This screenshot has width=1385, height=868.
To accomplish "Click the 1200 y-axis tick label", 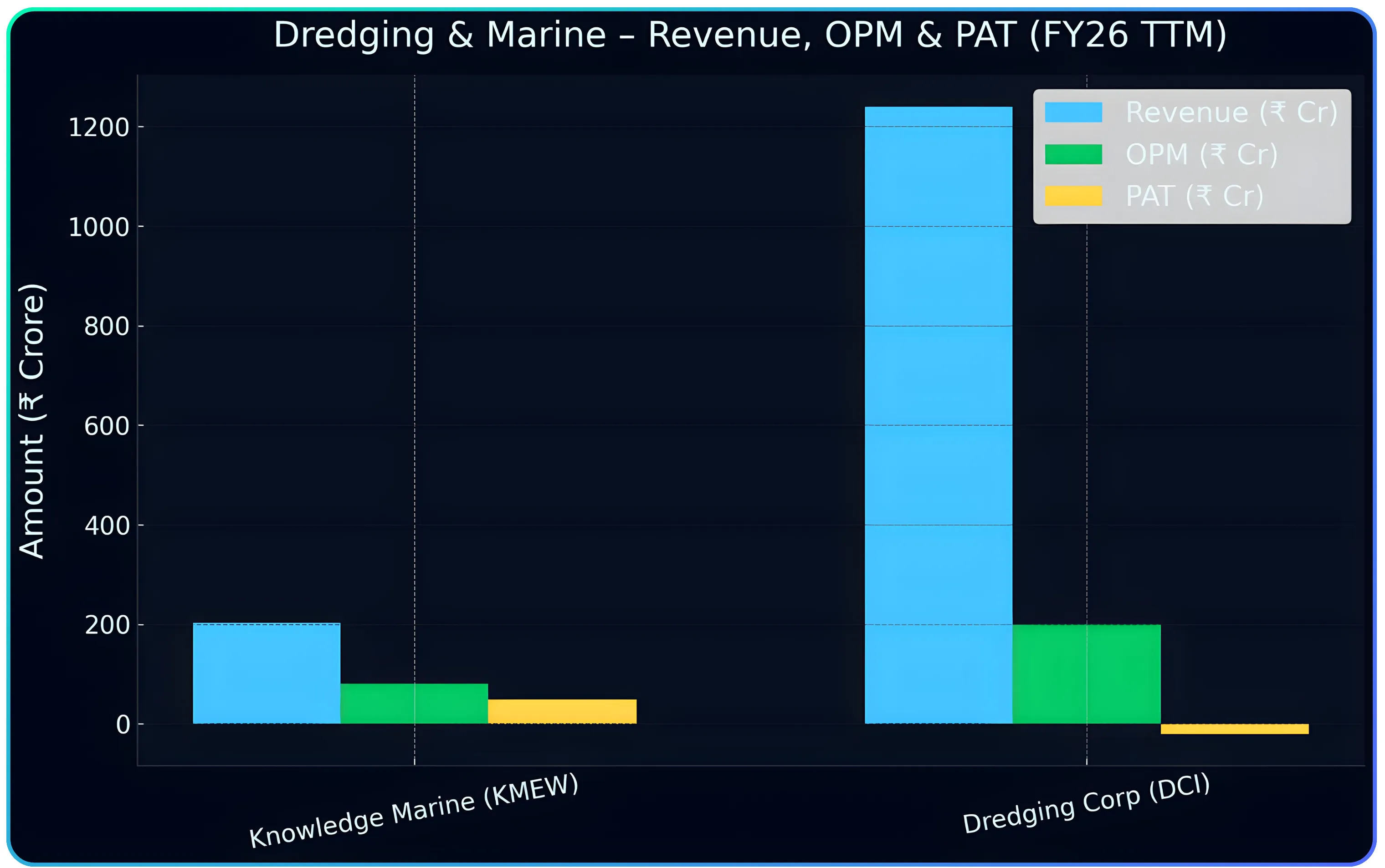I will [99, 128].
